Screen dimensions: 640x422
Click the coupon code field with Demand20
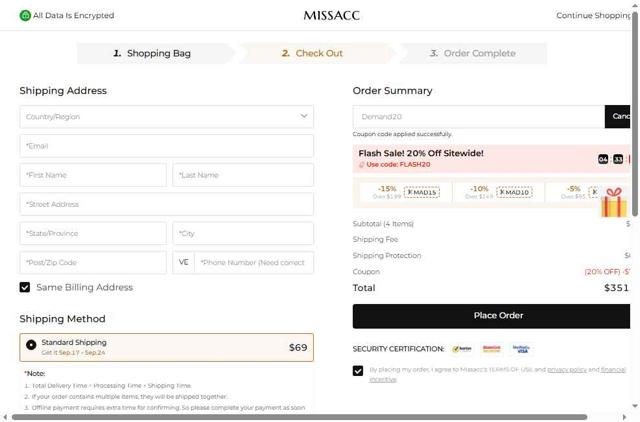(x=479, y=117)
